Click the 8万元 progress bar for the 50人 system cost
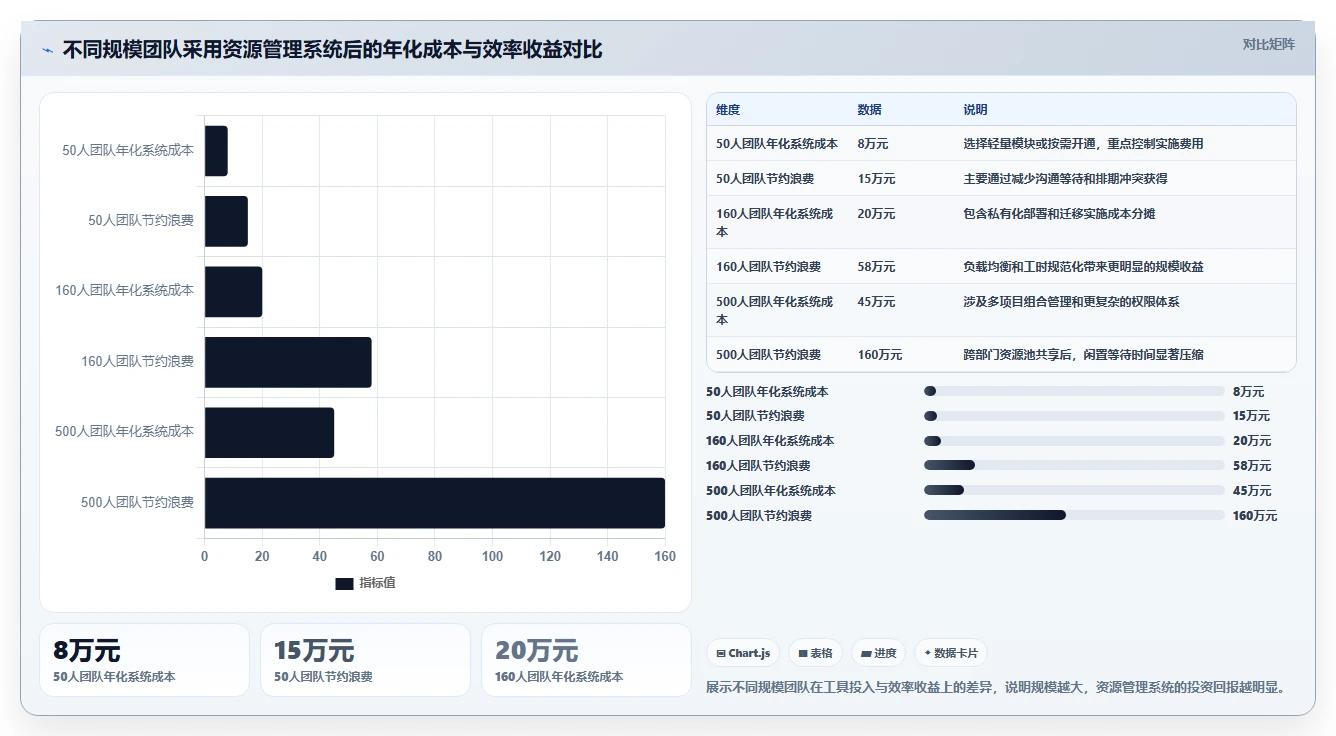1336x736 pixels. [x=1074, y=391]
